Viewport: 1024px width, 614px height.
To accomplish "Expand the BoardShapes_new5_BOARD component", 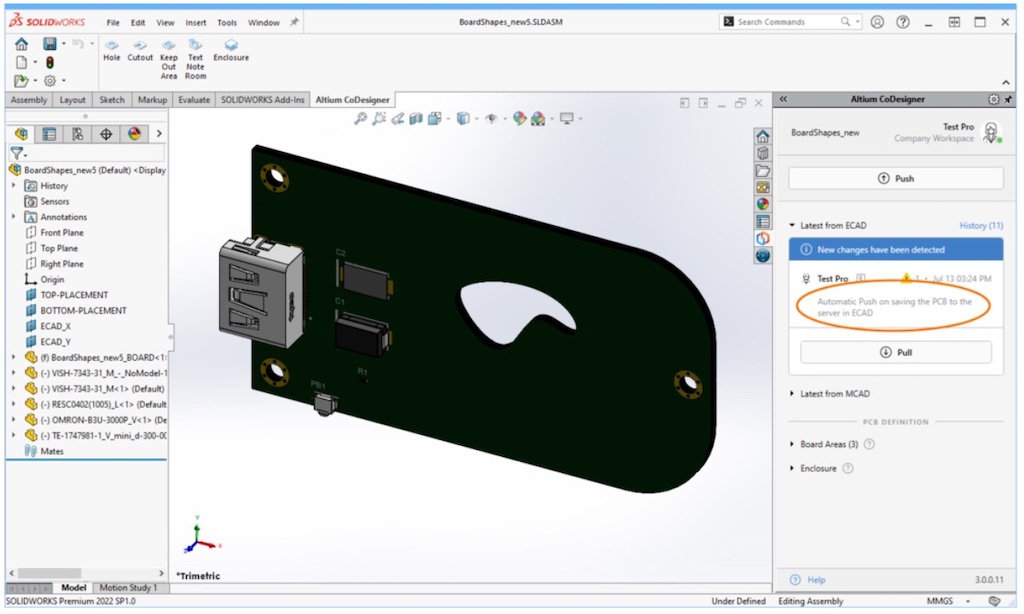I will point(14,357).
